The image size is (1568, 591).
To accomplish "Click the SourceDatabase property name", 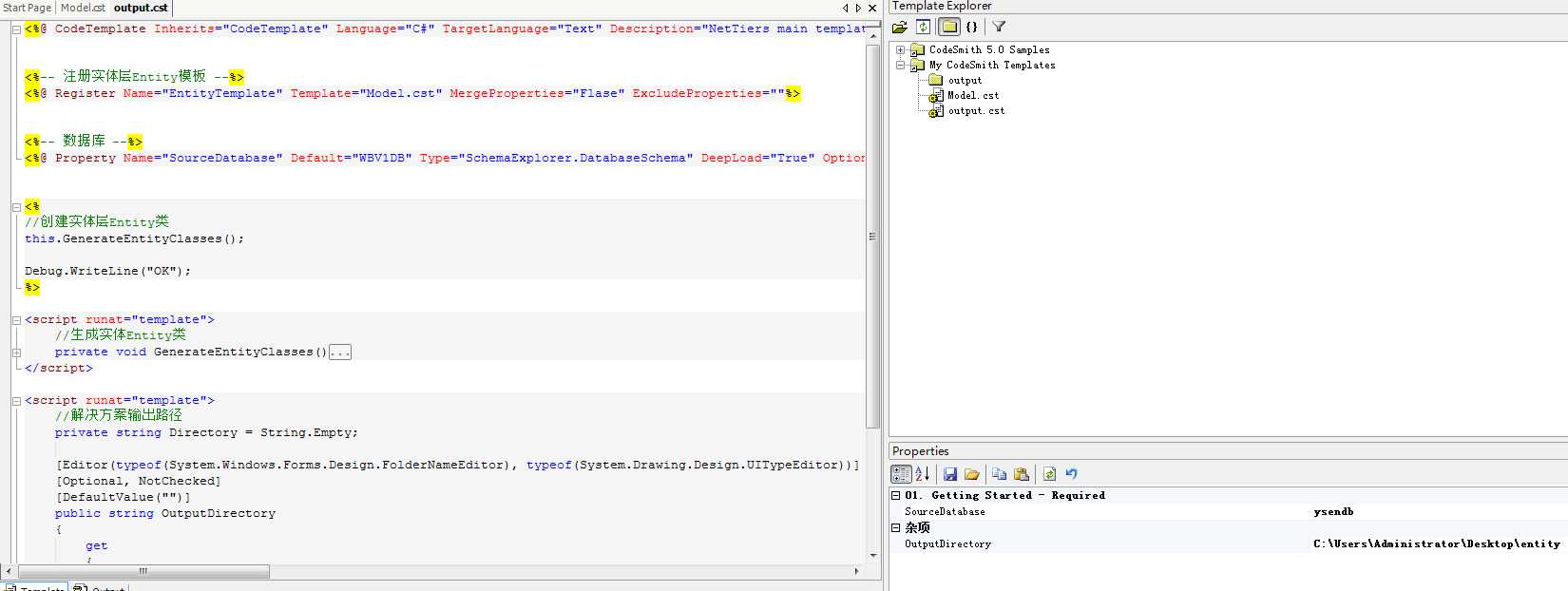I will (x=945, y=511).
